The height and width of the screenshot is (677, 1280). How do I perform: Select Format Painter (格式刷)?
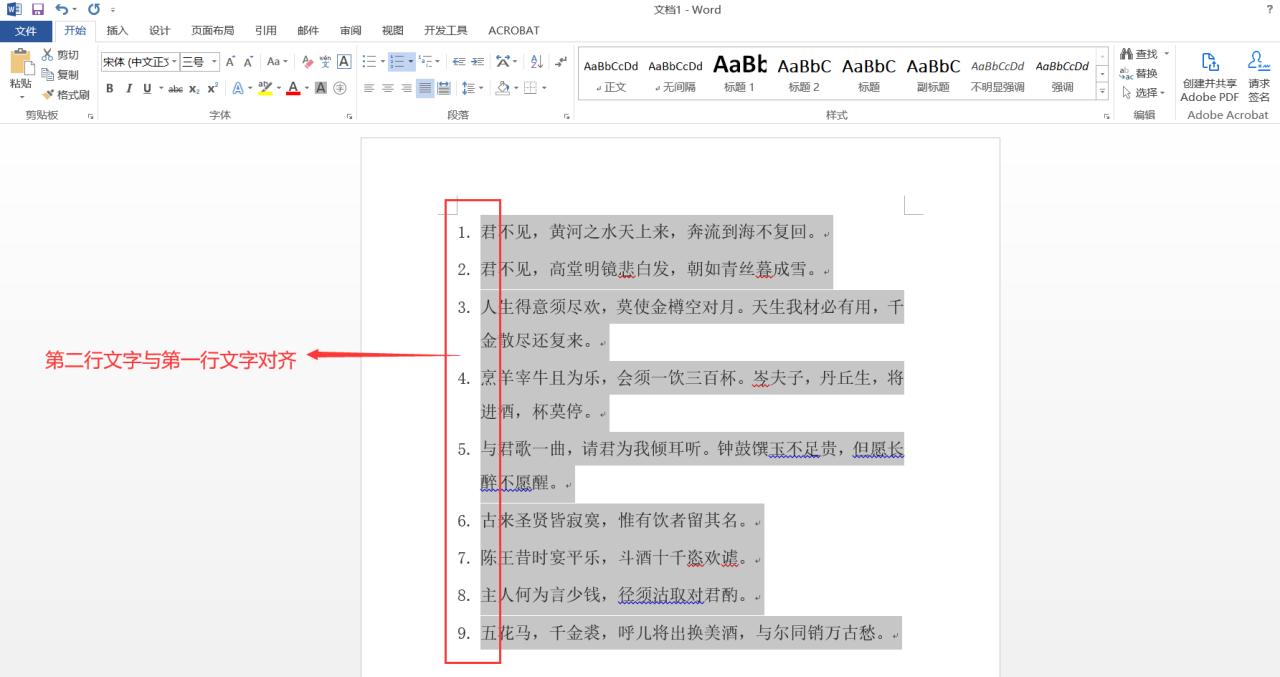click(65, 95)
